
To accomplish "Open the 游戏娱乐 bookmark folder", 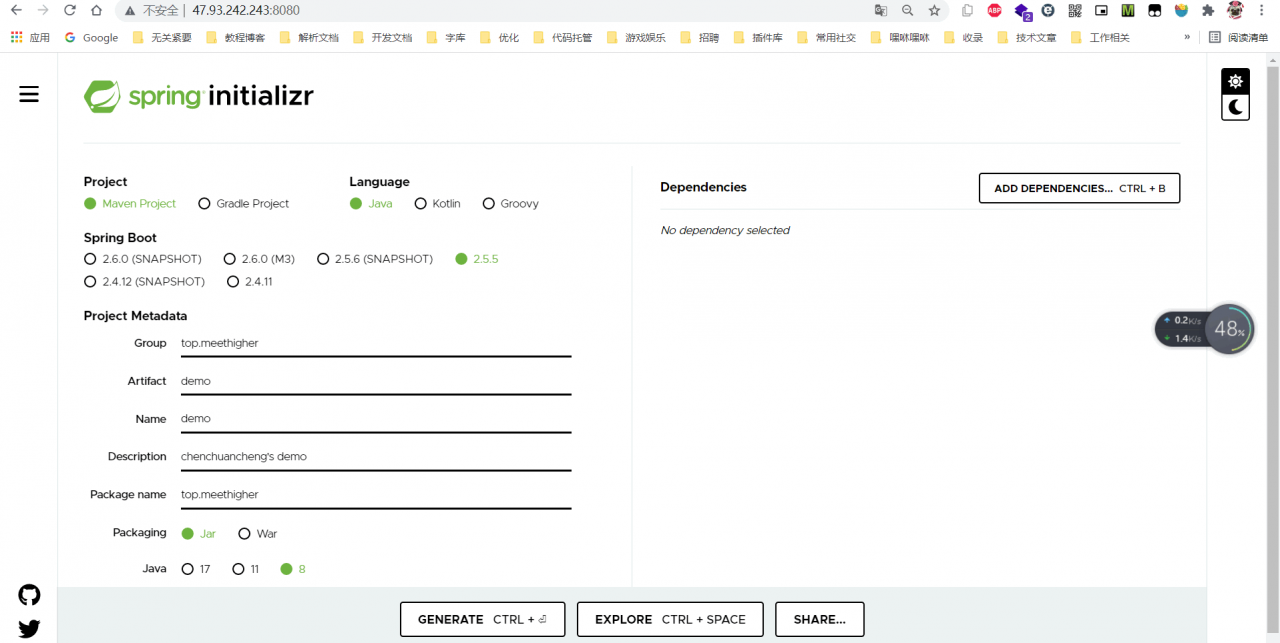I will pos(635,37).
